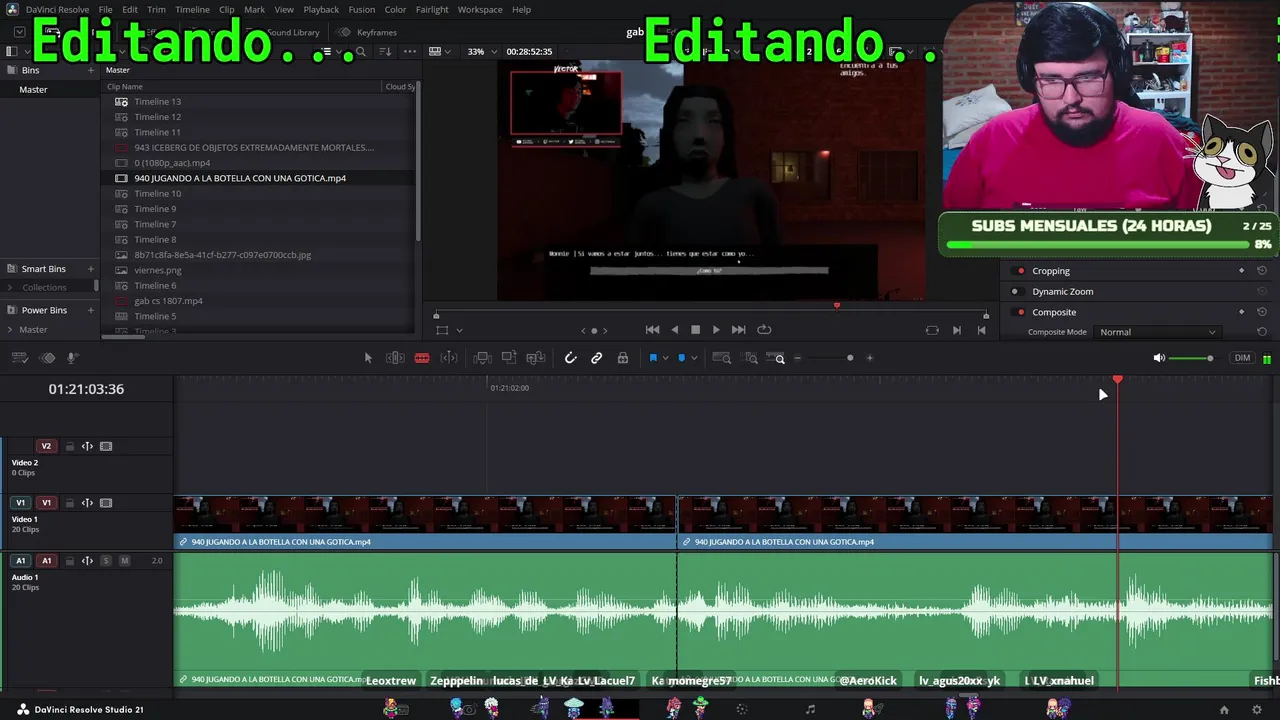Go to last frame in viewer
The height and width of the screenshot is (720, 1280).
[738, 330]
